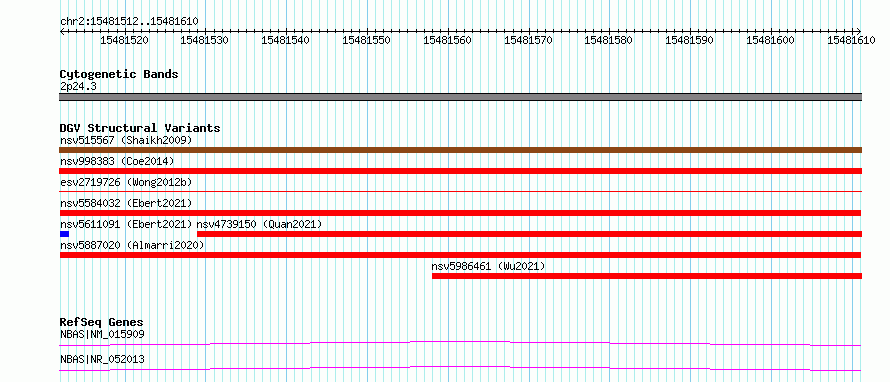Screen dimensions: 890x382
Task: Click the red nsv998383 variant bar
Action: click(x=460, y=171)
